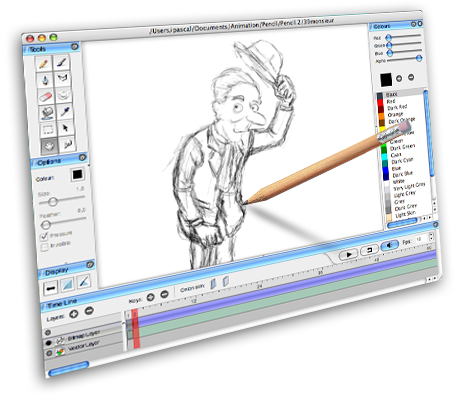Increase Fps using the stepper arrows
Viewport: 468px width, 397px height.
pyautogui.click(x=431, y=235)
